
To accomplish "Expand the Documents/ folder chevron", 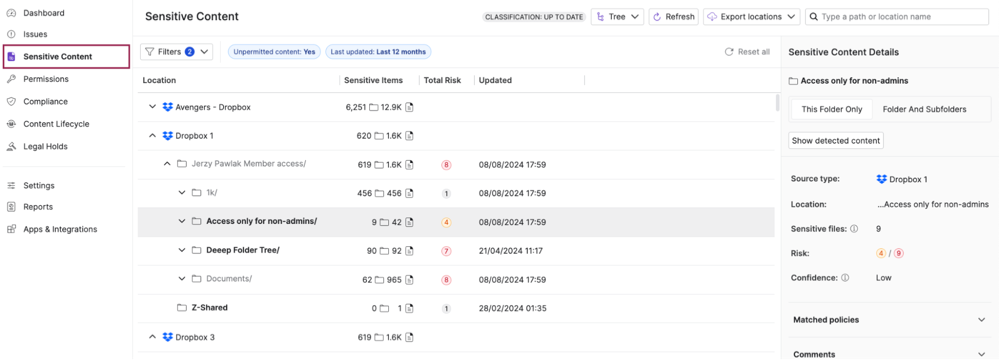I will [182, 279].
